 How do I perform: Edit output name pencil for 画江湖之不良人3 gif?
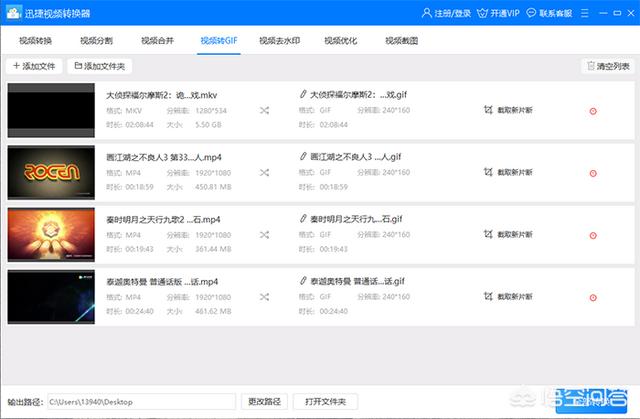click(303, 156)
